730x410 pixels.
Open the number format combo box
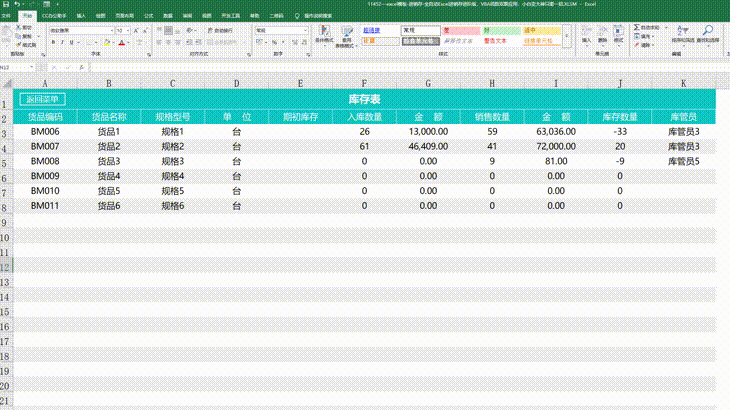pyautogui.click(x=281, y=30)
